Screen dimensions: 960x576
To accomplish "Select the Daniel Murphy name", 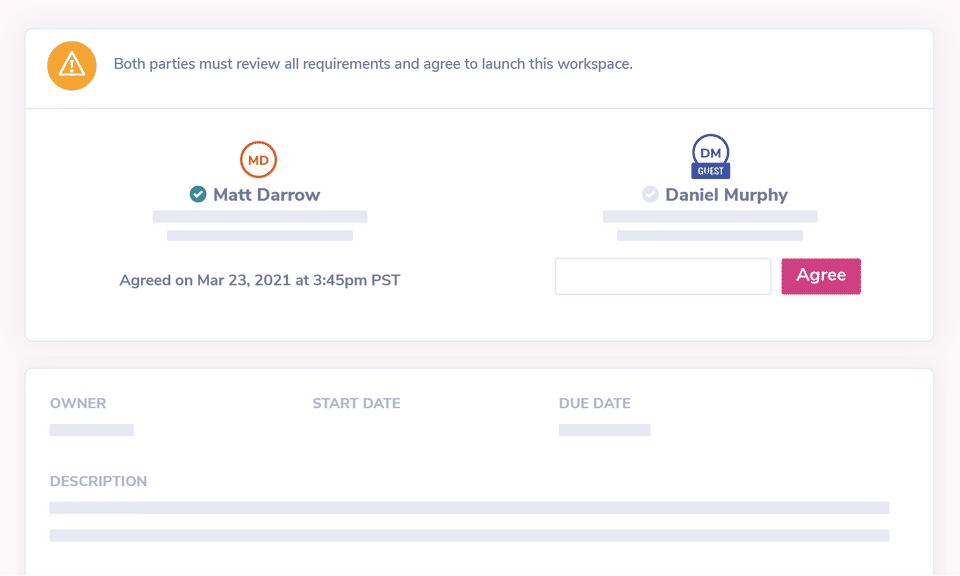I will coord(726,195).
